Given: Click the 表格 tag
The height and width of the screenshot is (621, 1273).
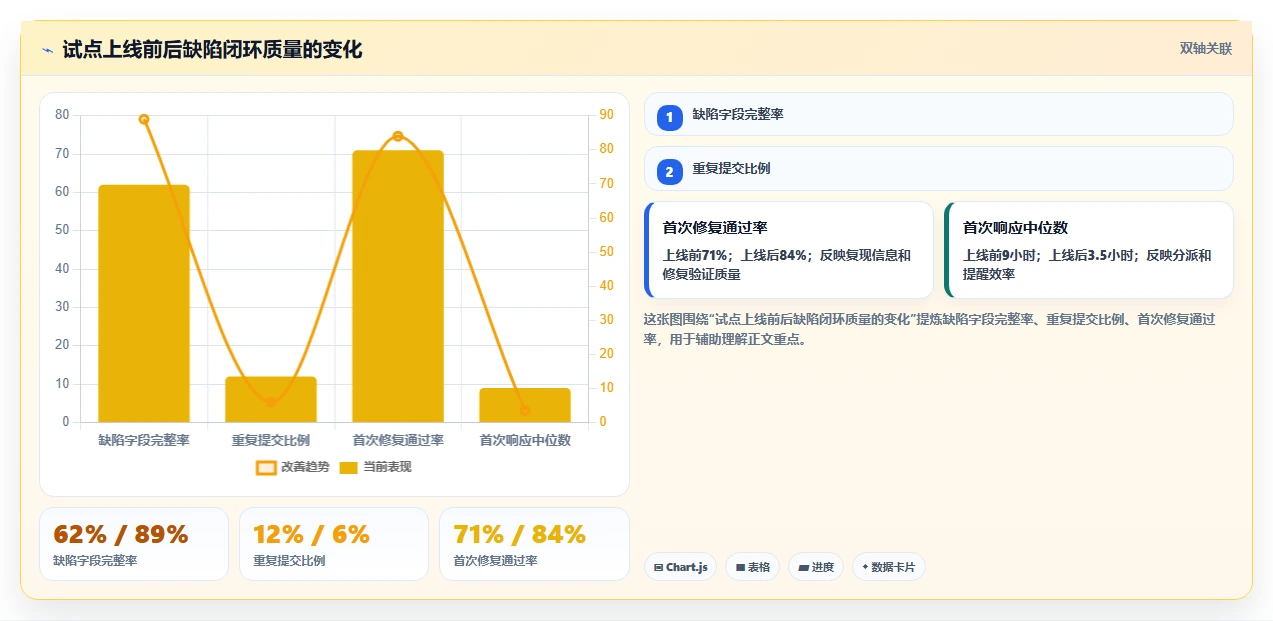Looking at the screenshot, I should (x=753, y=567).
